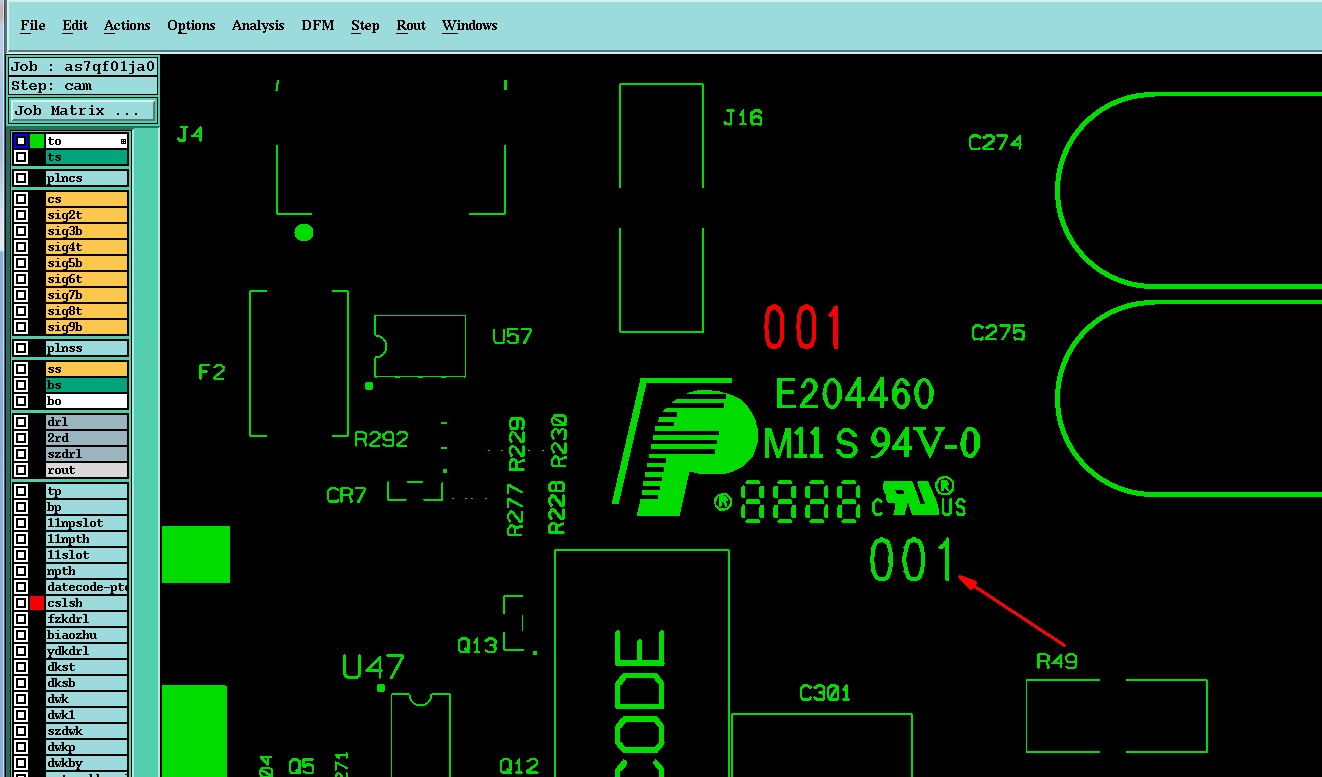1322x777 pixels.
Task: Click the U57 component label
Action: click(512, 336)
